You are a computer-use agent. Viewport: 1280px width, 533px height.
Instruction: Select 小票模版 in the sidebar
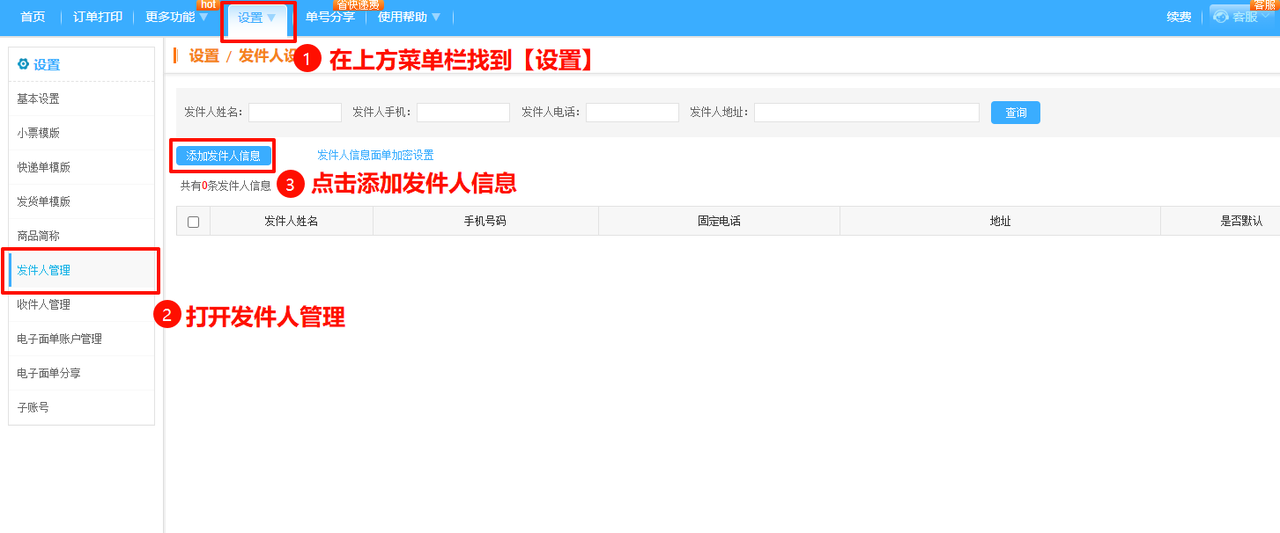click(81, 133)
